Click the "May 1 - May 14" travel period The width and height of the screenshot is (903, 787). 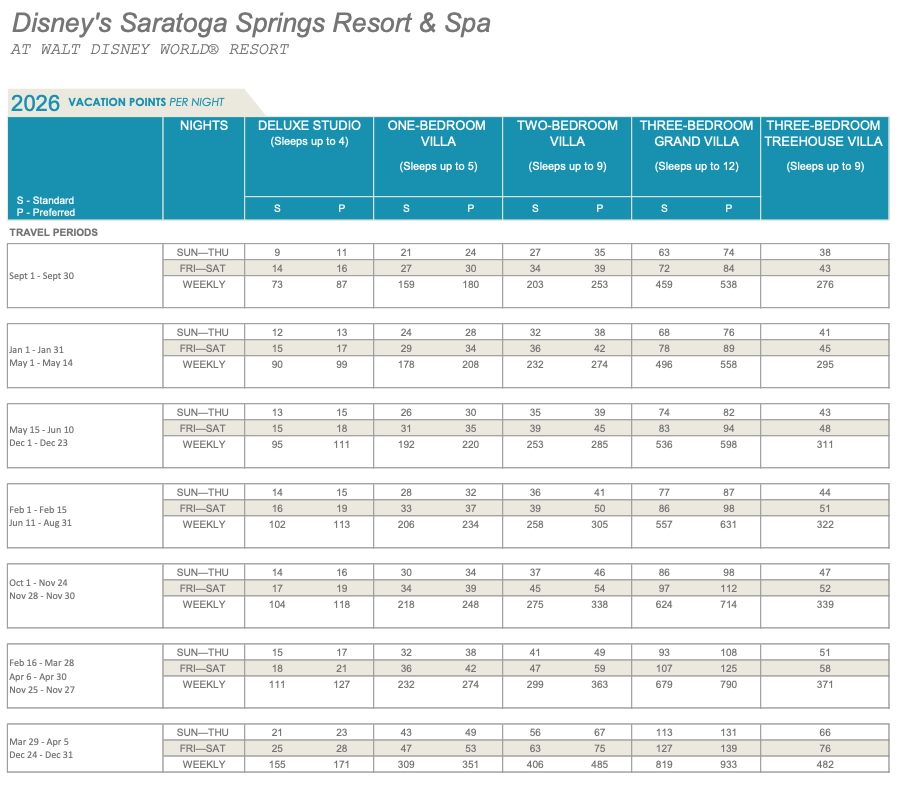(x=41, y=363)
